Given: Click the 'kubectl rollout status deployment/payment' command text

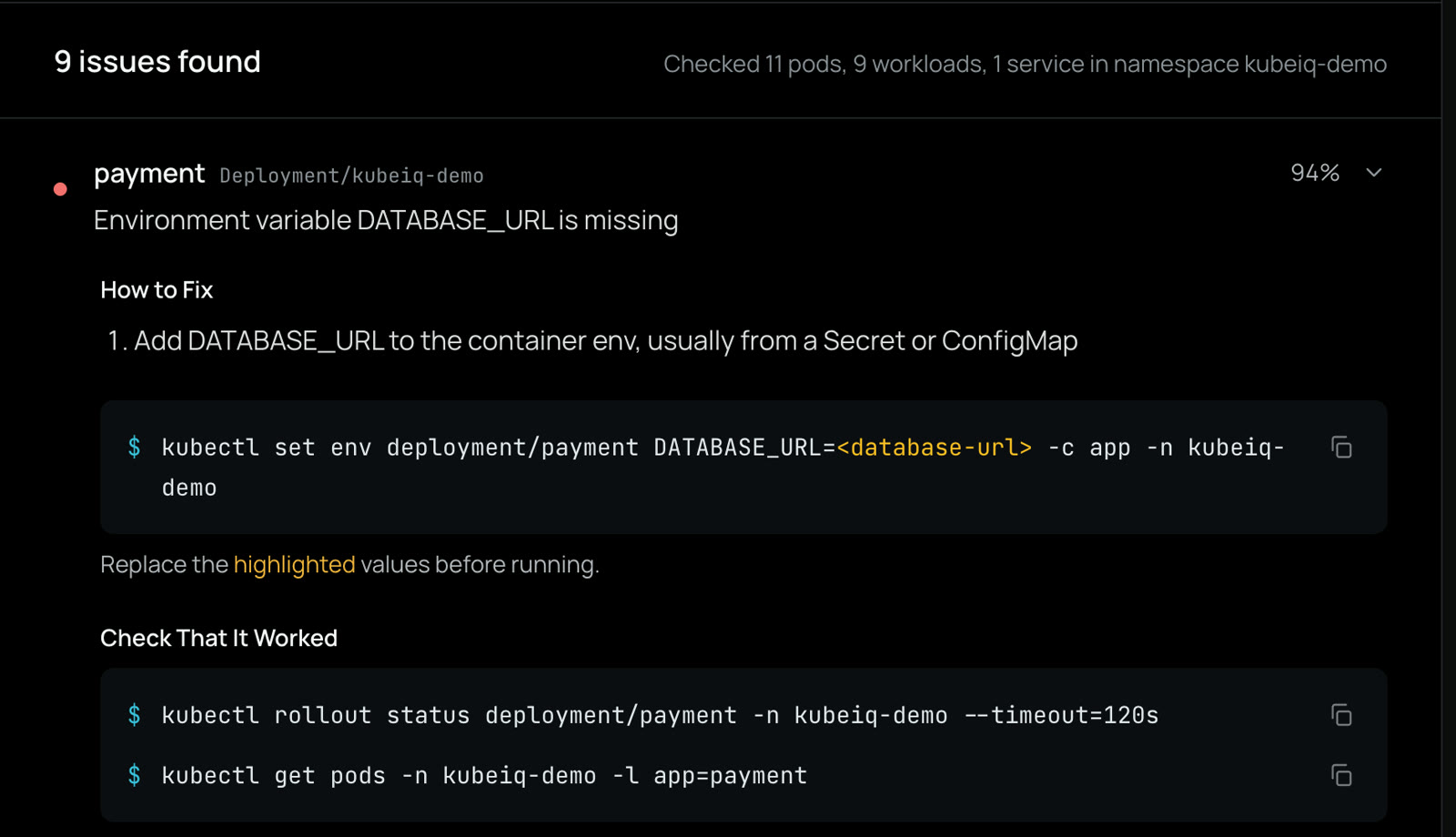Looking at the screenshot, I should tap(660, 715).
